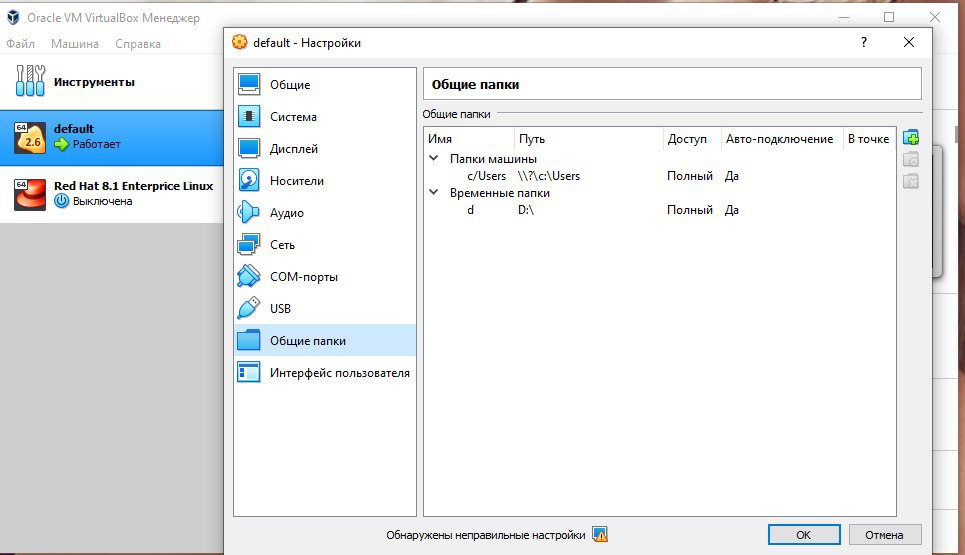This screenshot has width=965, height=555.
Task: Collapse the Папки машины tree node
Action: tap(434, 158)
